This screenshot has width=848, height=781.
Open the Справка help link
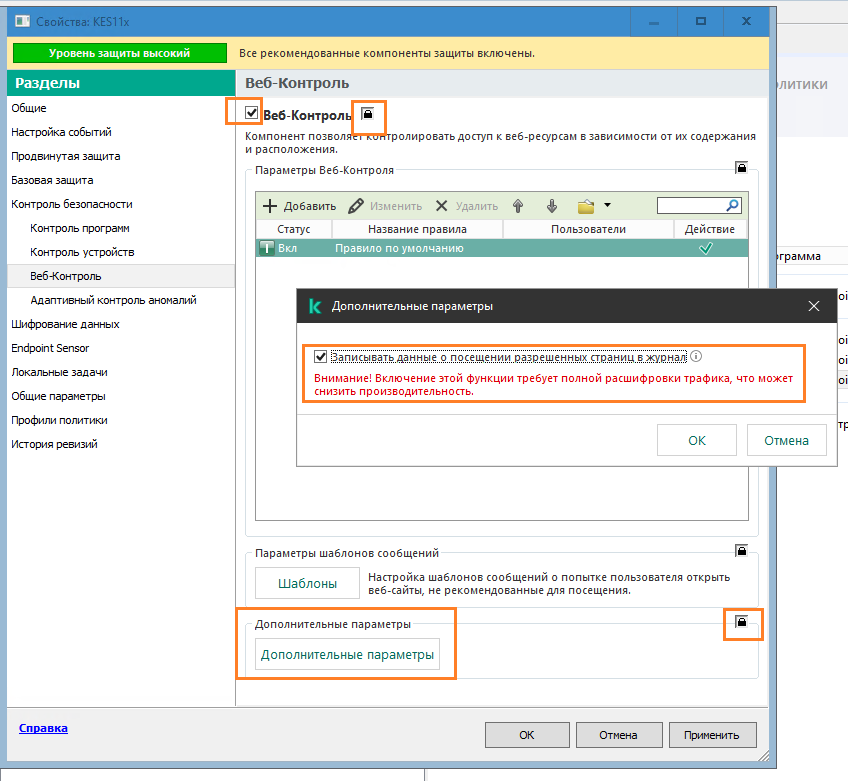coord(43,728)
